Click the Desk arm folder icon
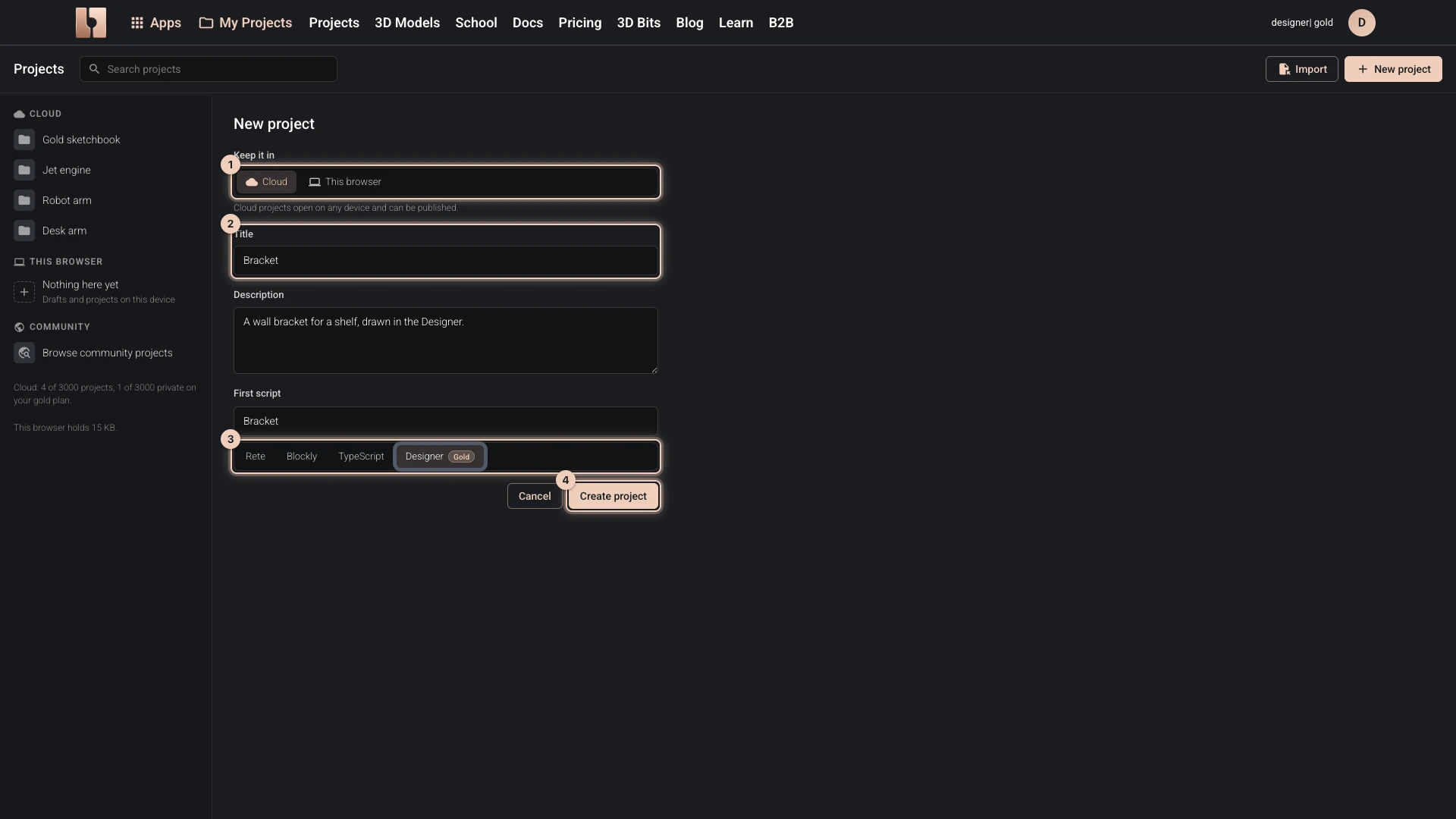The height and width of the screenshot is (819, 1456). (24, 231)
